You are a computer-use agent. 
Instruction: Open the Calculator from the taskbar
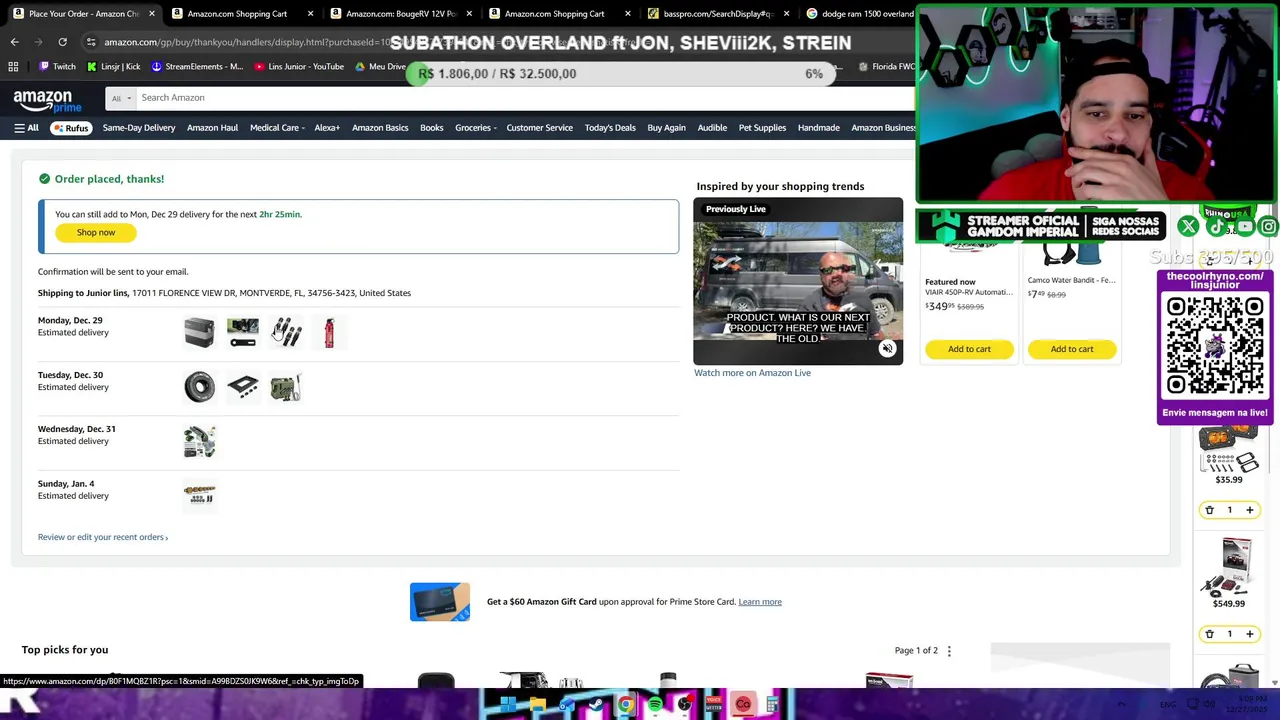[773, 705]
